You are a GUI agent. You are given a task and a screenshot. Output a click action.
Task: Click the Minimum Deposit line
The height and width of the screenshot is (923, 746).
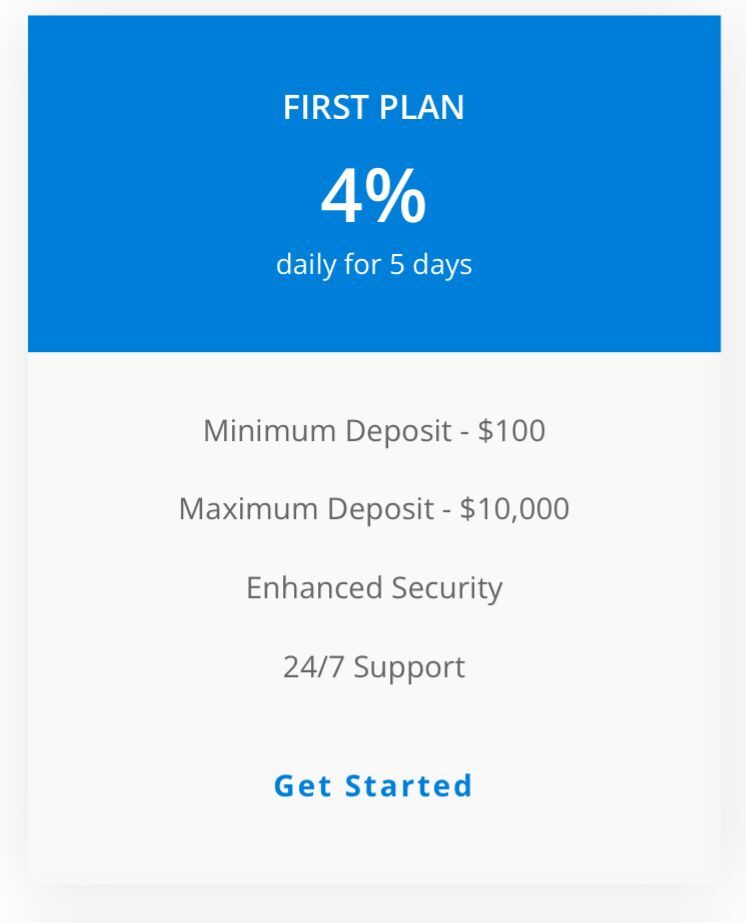pos(373,431)
